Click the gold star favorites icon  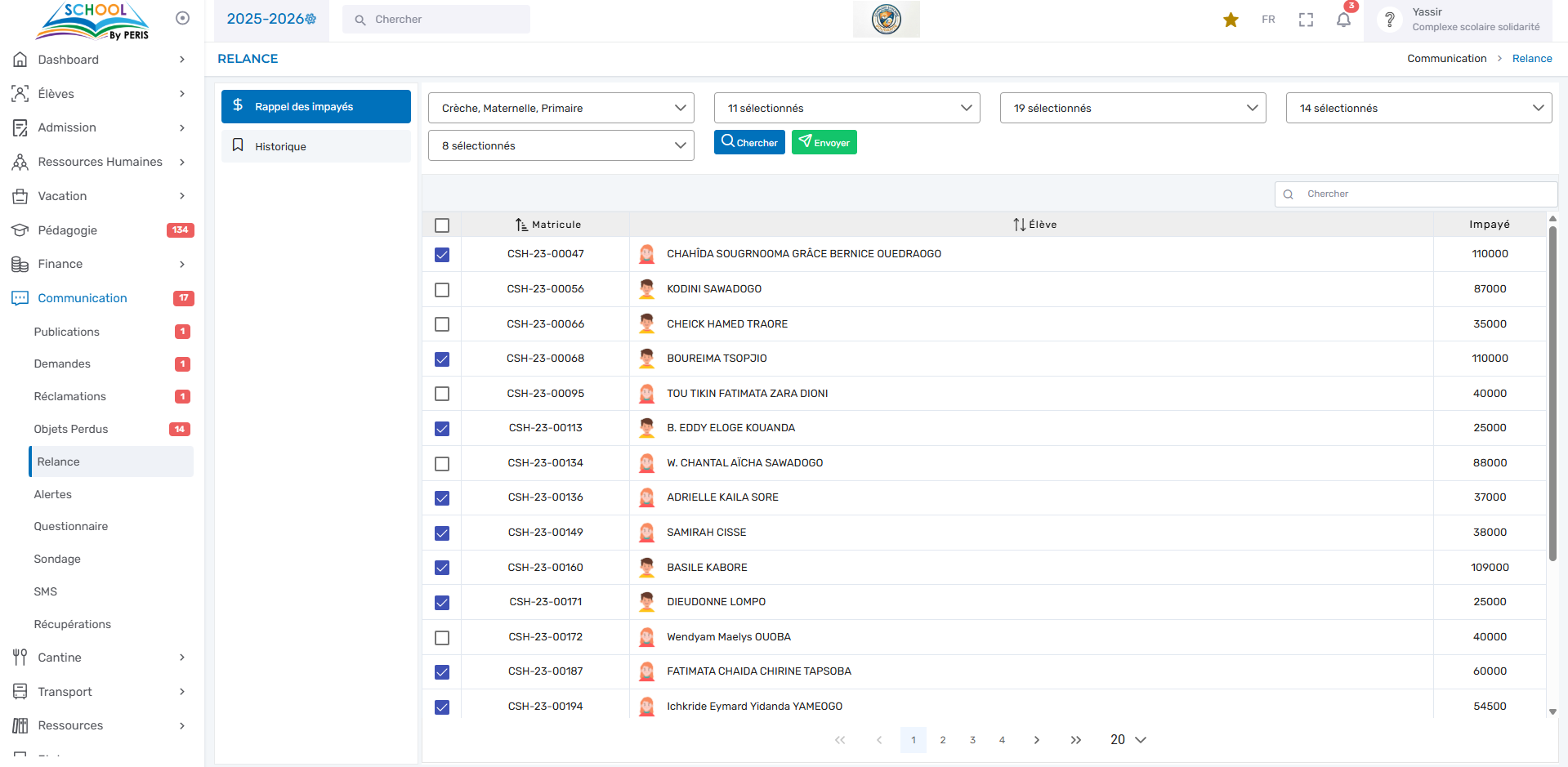point(1231,20)
